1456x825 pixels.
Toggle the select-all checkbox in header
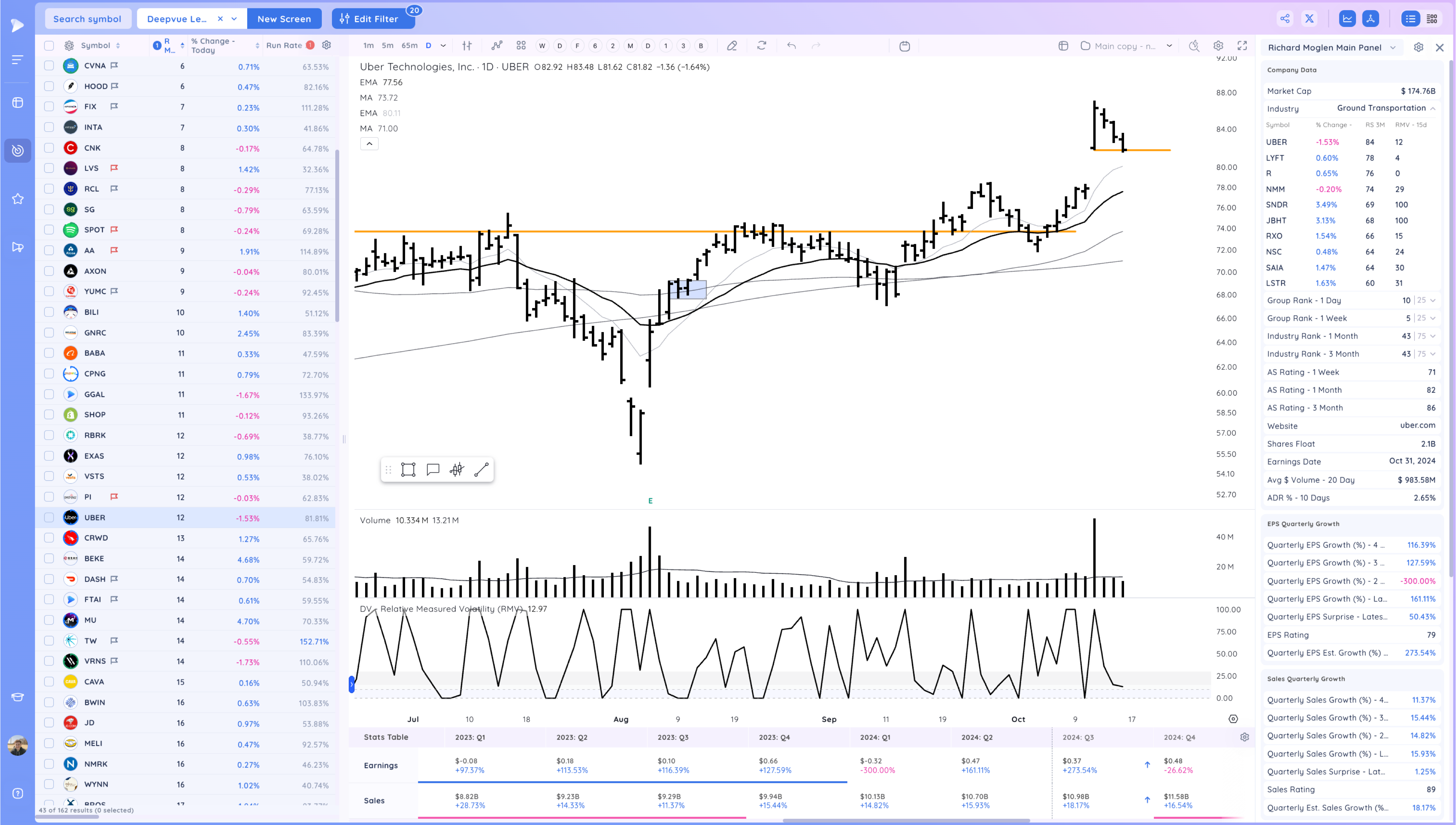pos(49,46)
